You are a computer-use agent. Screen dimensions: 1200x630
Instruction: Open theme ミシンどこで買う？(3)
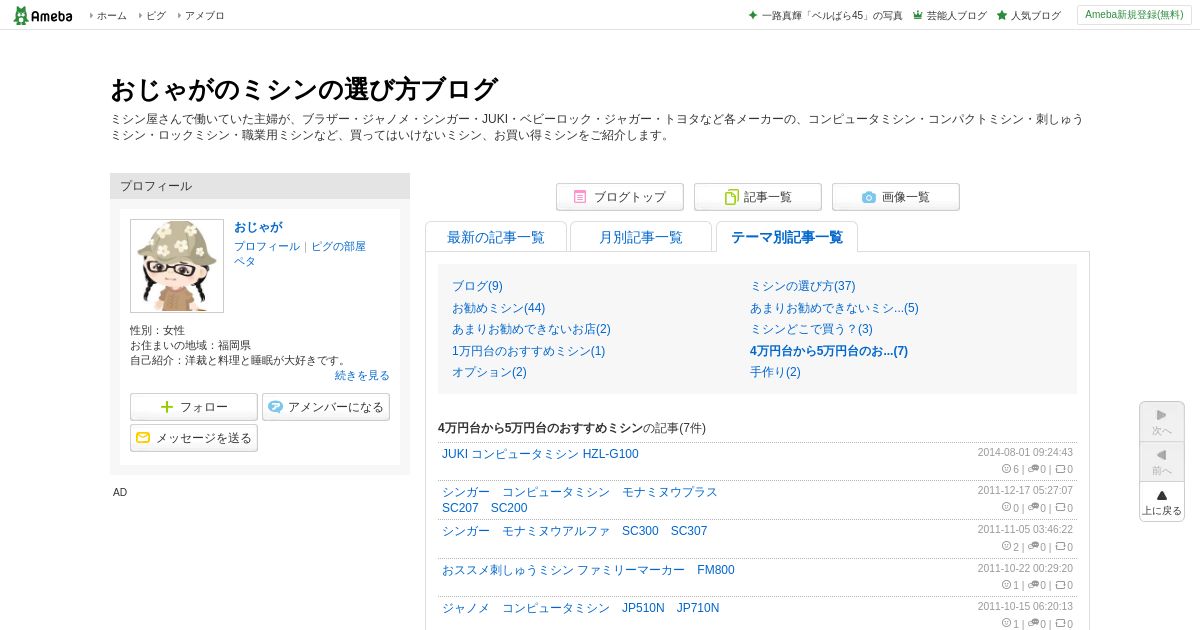coord(811,329)
